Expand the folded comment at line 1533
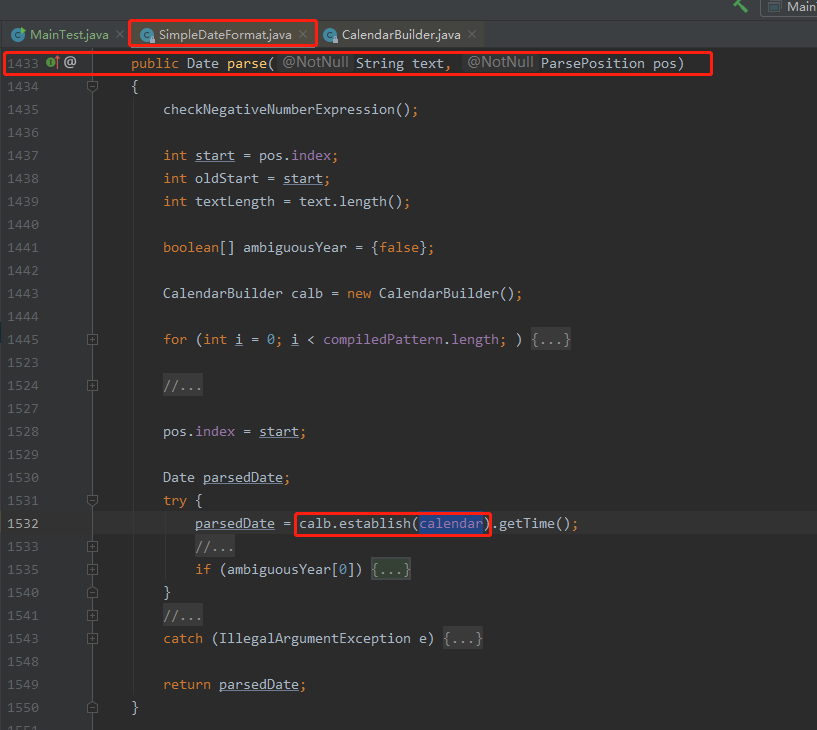The height and width of the screenshot is (730, 817). tap(92, 547)
